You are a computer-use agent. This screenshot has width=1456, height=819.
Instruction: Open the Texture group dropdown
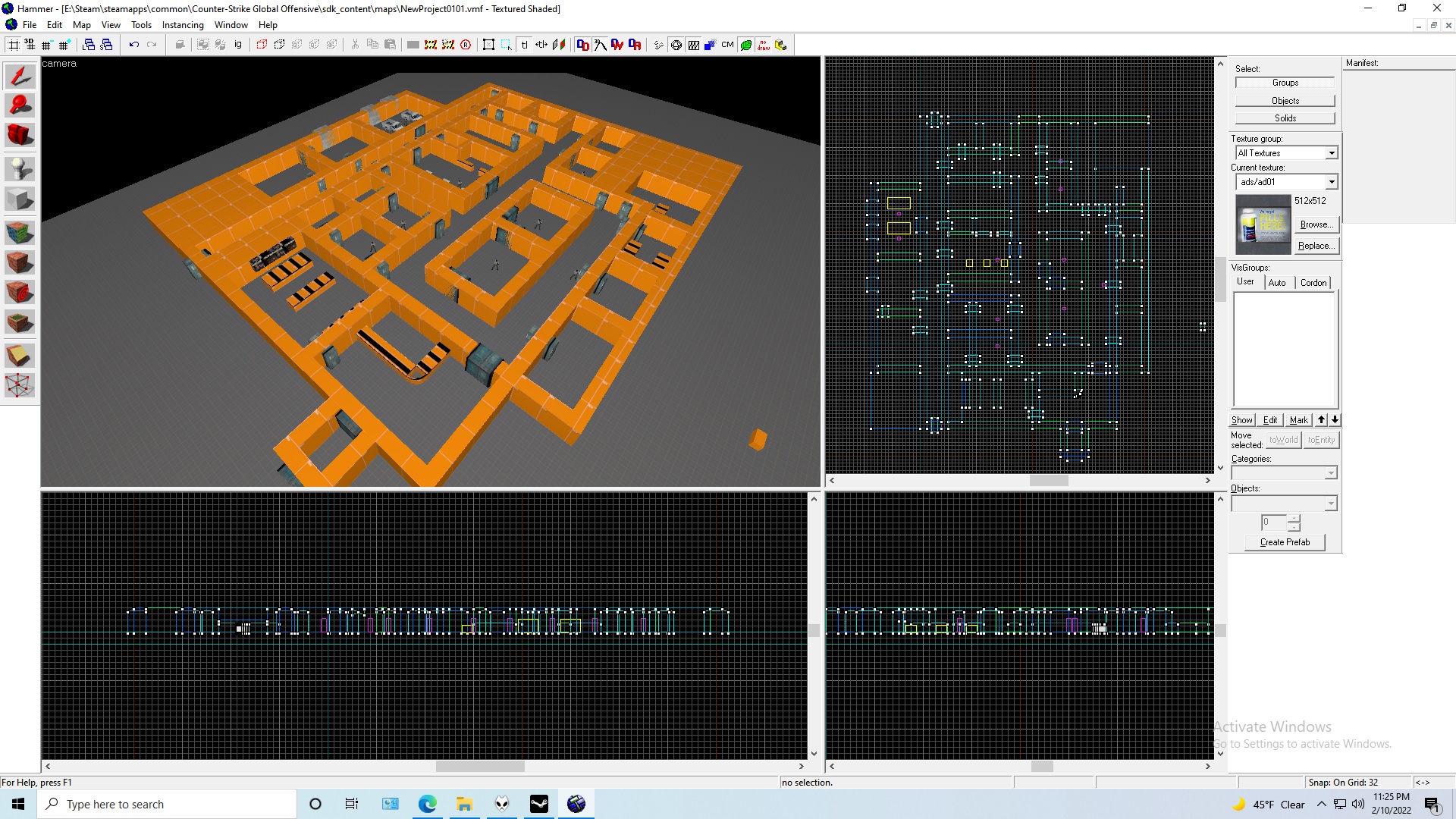tap(1331, 153)
